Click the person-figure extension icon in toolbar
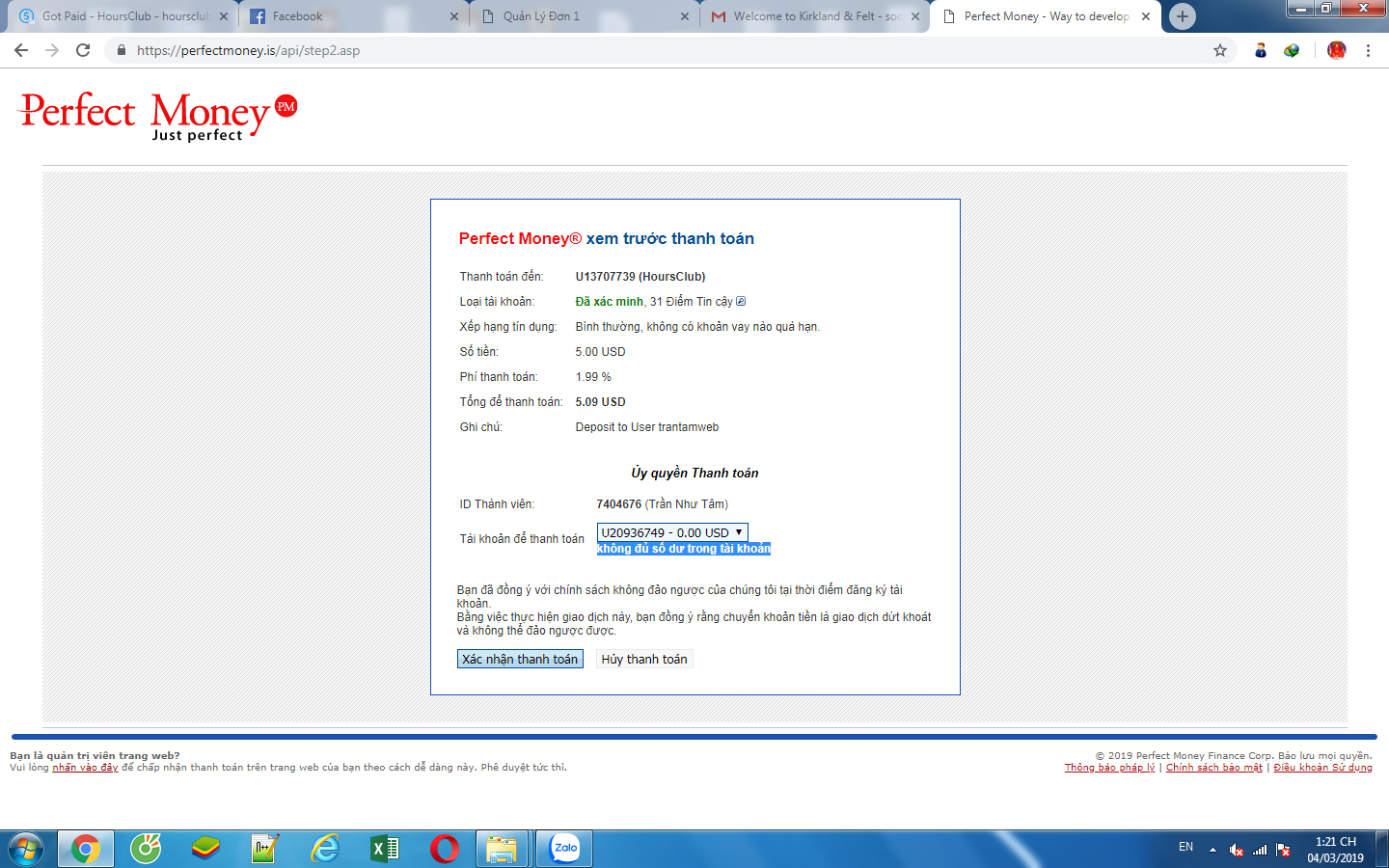Viewport: 1389px width, 868px height. click(x=1260, y=50)
